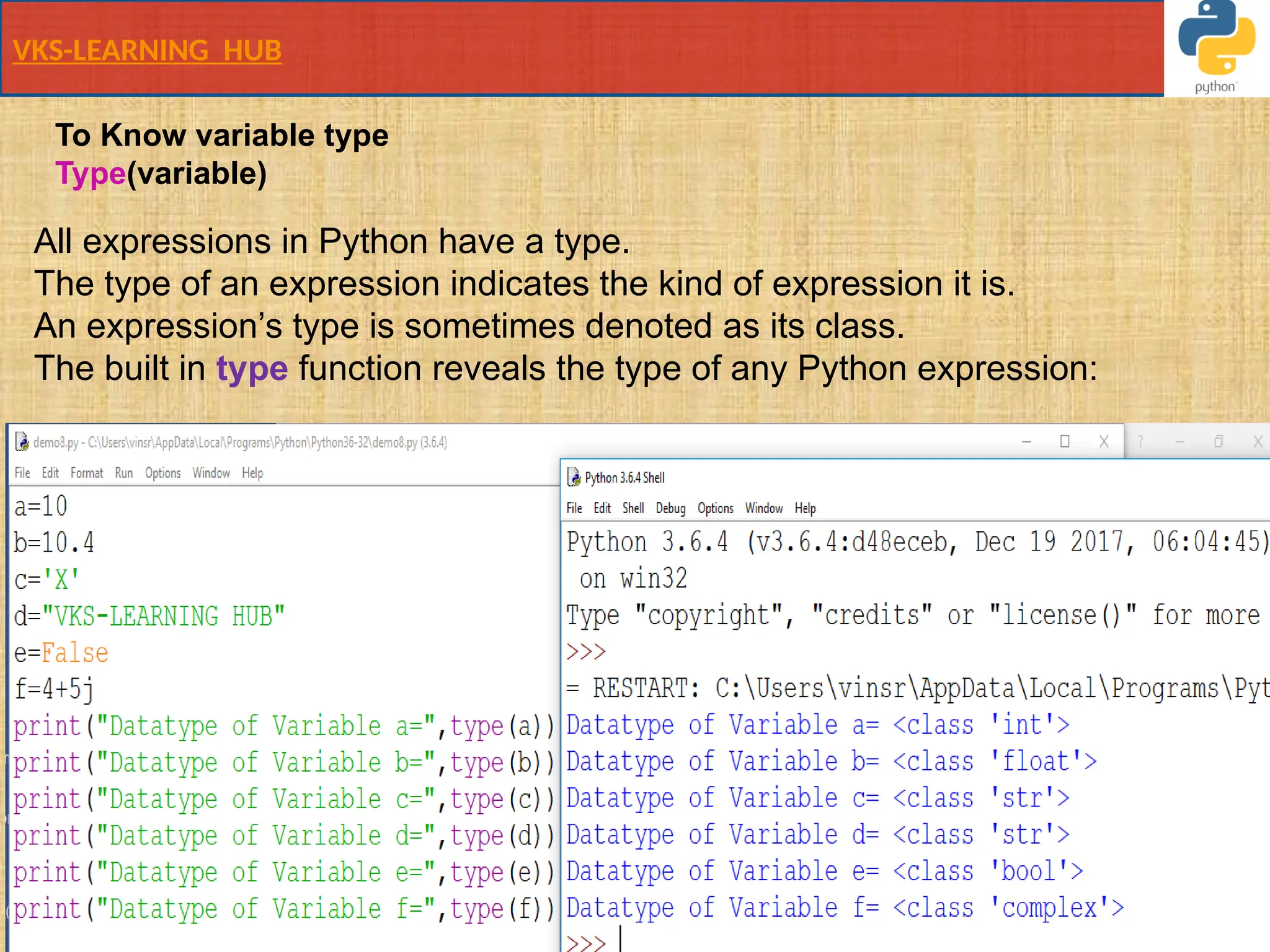This screenshot has width=1270, height=952.
Task: Click the code line a=10 in the editor
Action: pyautogui.click(x=41, y=506)
